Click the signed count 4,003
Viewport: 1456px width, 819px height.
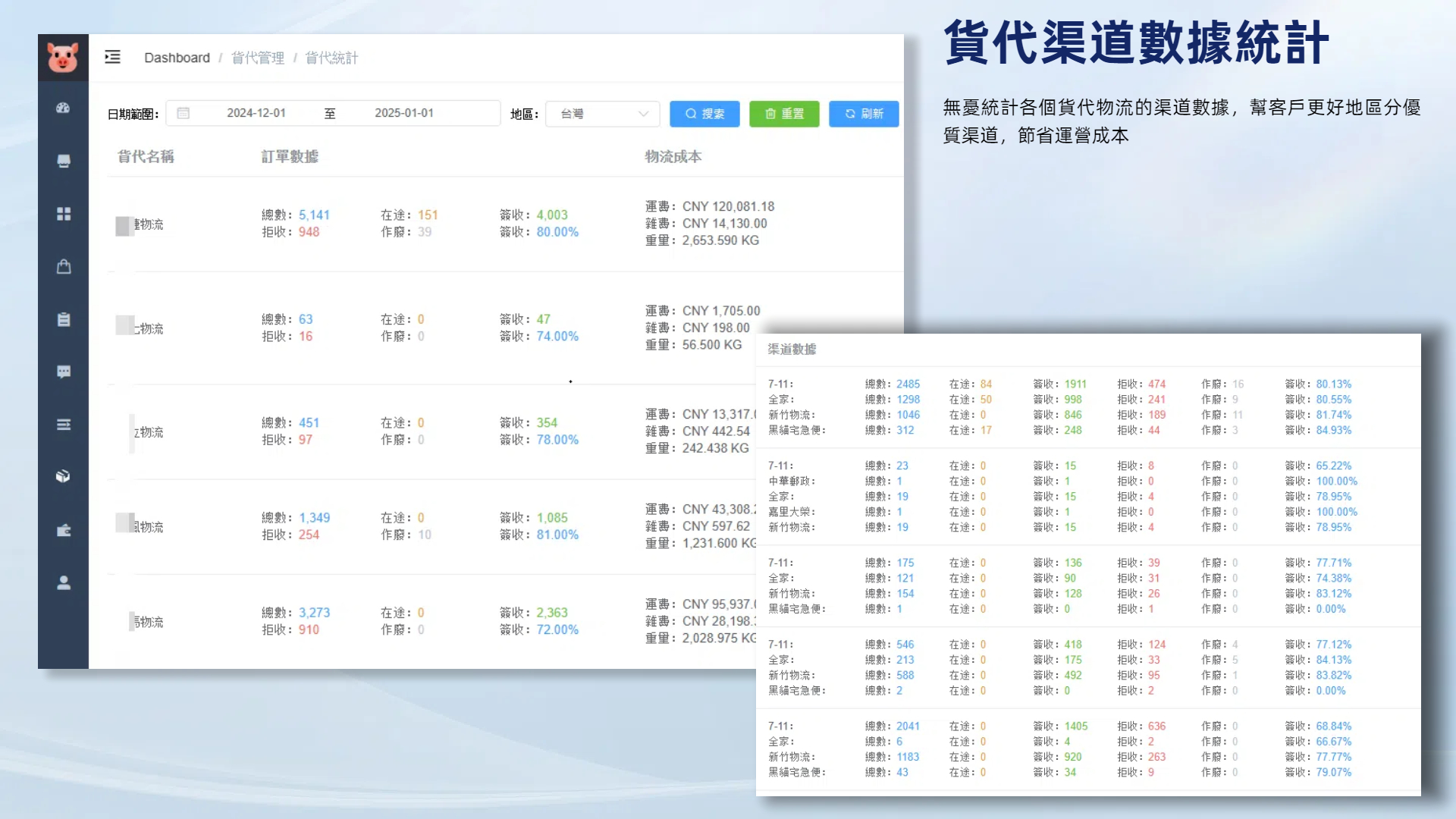[x=552, y=215]
